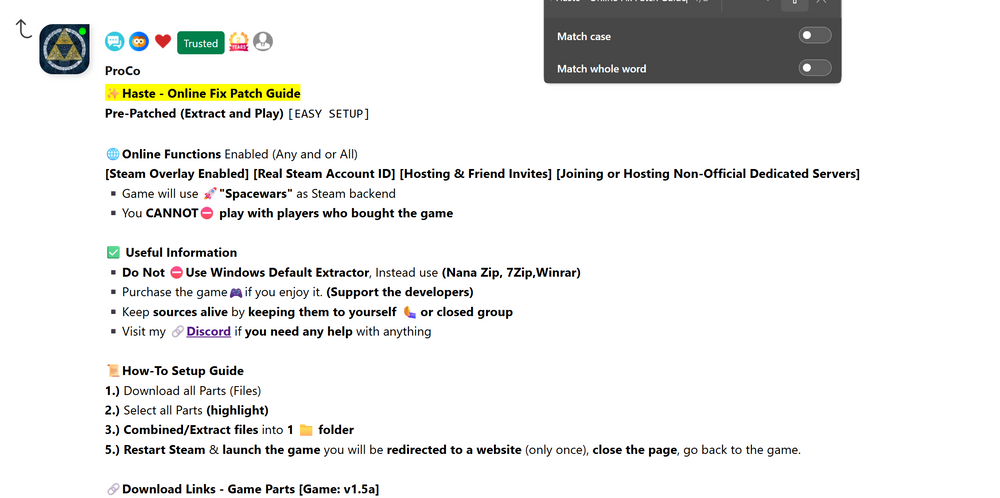1000x498 pixels.
Task: Click the gesture emoji before or closed group
Action: [x=410, y=312]
